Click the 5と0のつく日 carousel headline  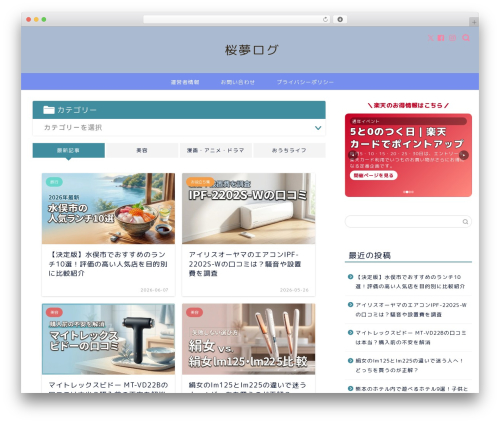pos(407,138)
